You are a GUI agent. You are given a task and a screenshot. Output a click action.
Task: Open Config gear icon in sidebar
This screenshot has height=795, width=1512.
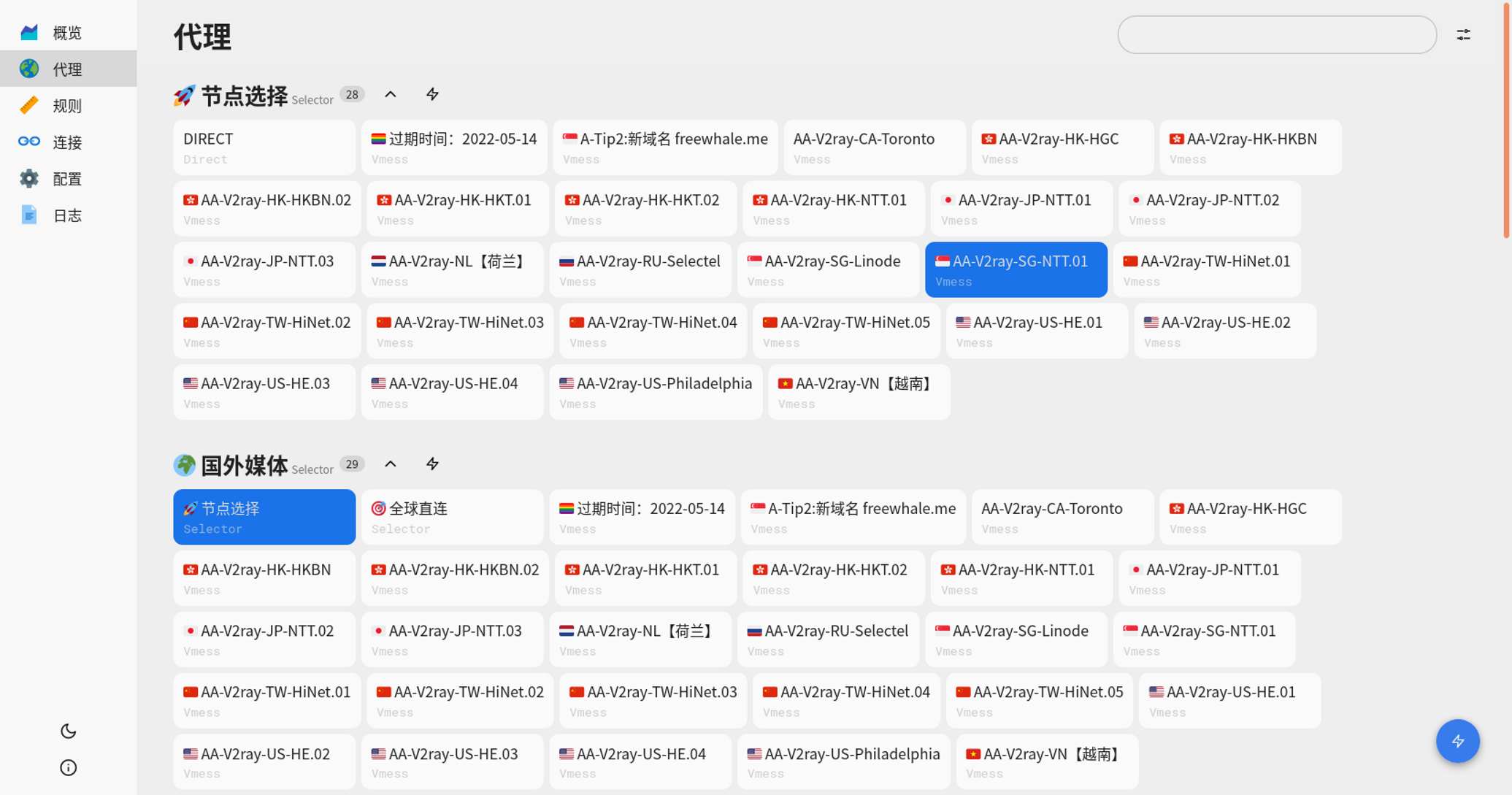pyautogui.click(x=29, y=178)
